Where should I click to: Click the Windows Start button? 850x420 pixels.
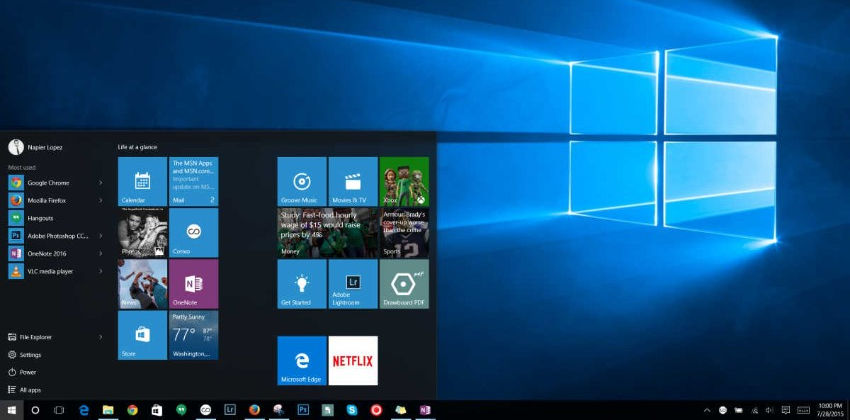coord(11,410)
